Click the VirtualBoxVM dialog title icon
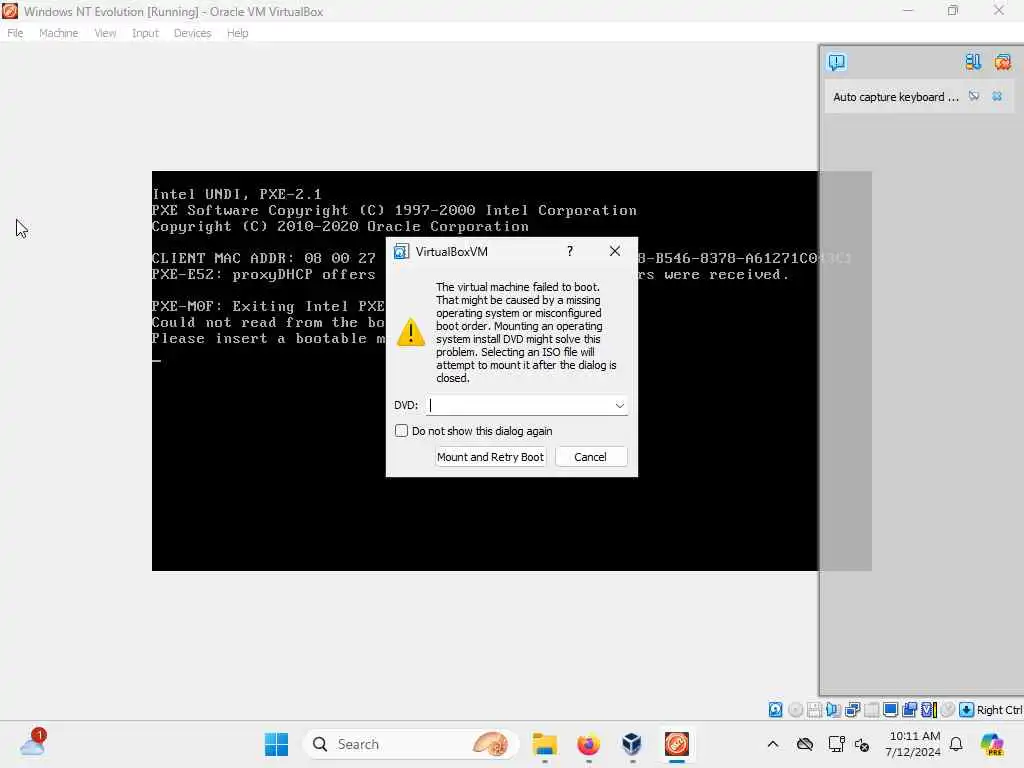Viewport: 1024px width, 768px height. [401, 251]
